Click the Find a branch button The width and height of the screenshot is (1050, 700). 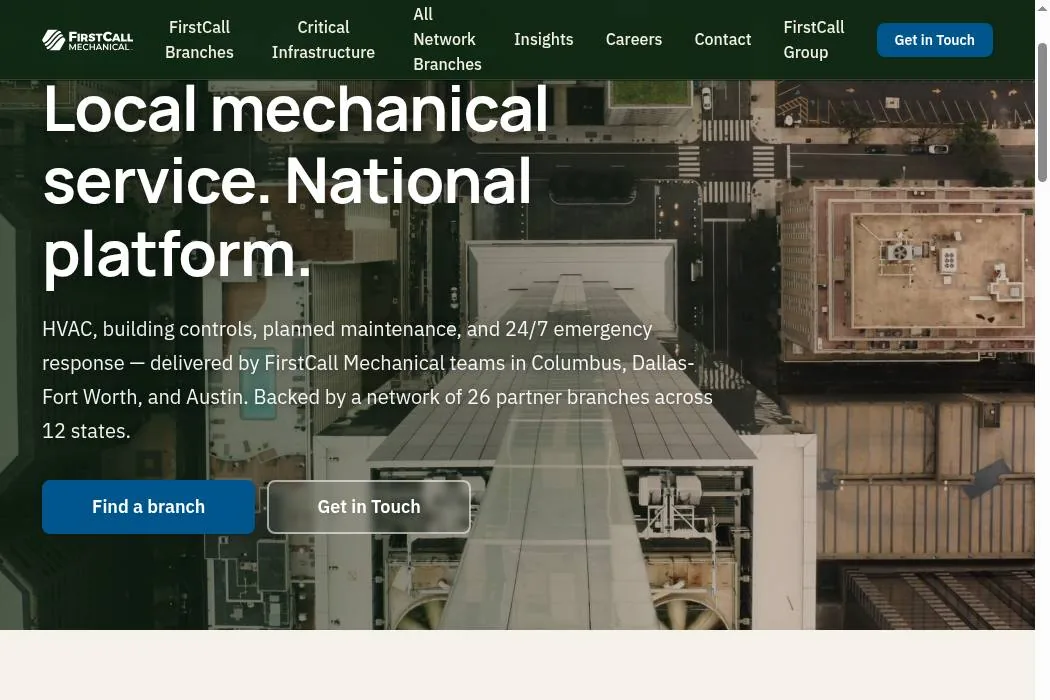(x=148, y=507)
